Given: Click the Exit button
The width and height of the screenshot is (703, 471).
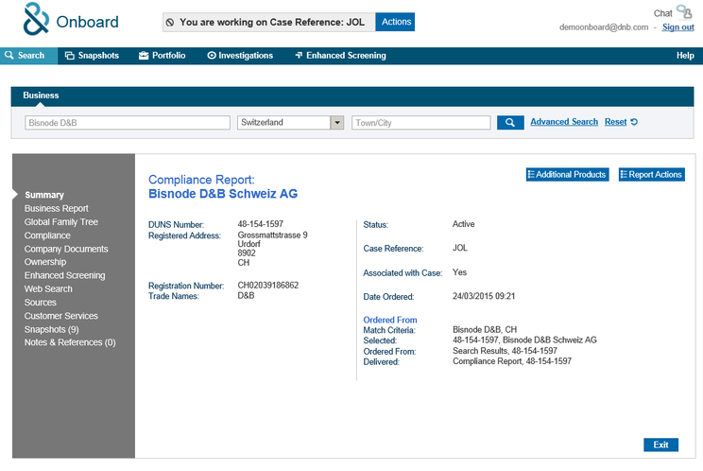Looking at the screenshot, I should coord(661,445).
